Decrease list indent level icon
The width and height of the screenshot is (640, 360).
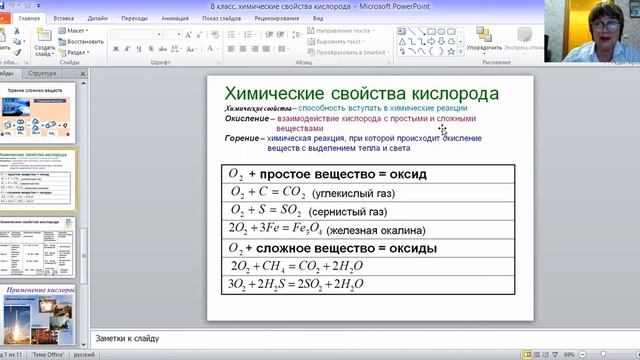pyautogui.click(x=269, y=35)
